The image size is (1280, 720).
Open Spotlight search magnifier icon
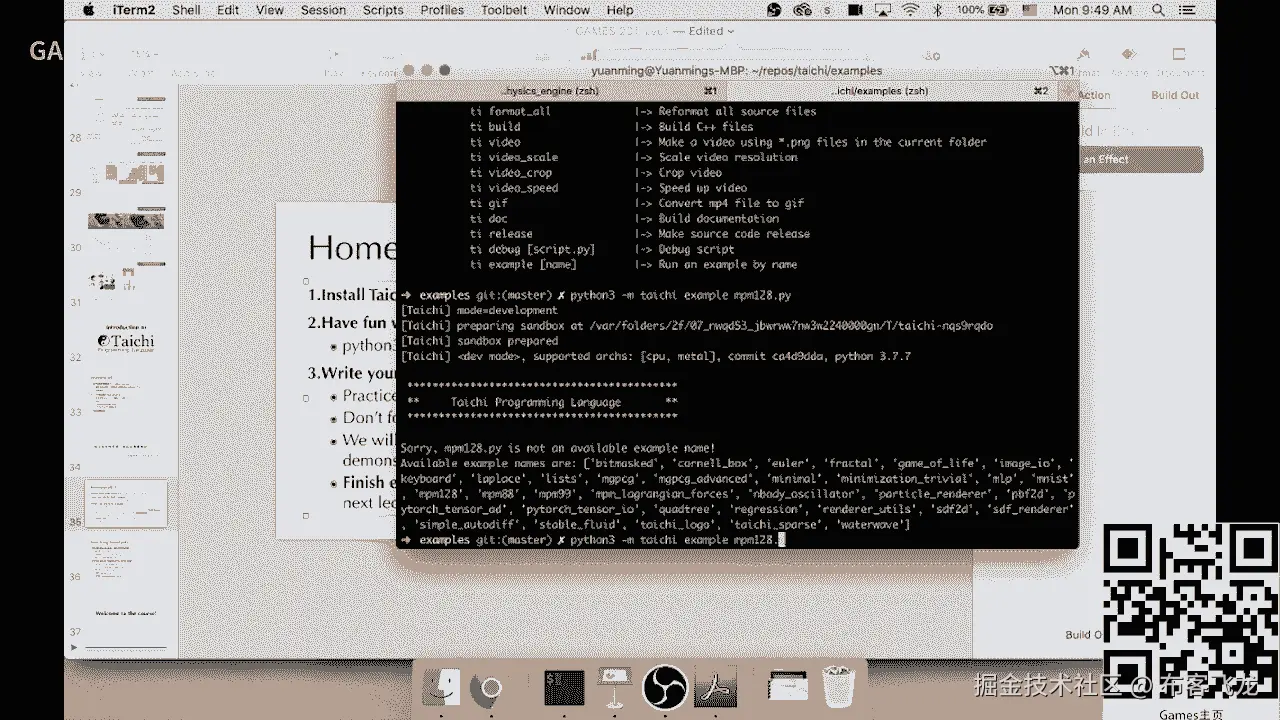pyautogui.click(x=1159, y=10)
